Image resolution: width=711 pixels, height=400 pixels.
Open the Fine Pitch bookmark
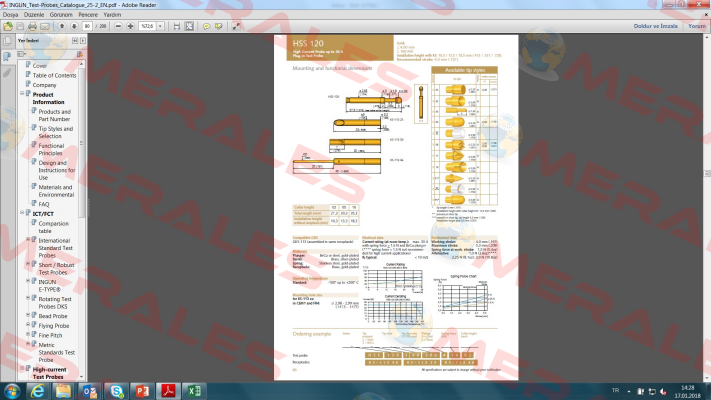[50, 336]
